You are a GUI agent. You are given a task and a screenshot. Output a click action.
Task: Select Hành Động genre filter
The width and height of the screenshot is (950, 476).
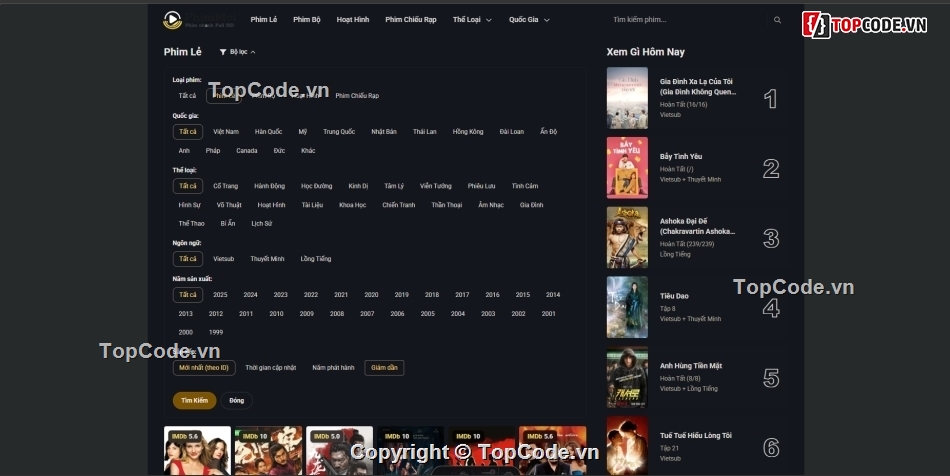click(x=270, y=186)
